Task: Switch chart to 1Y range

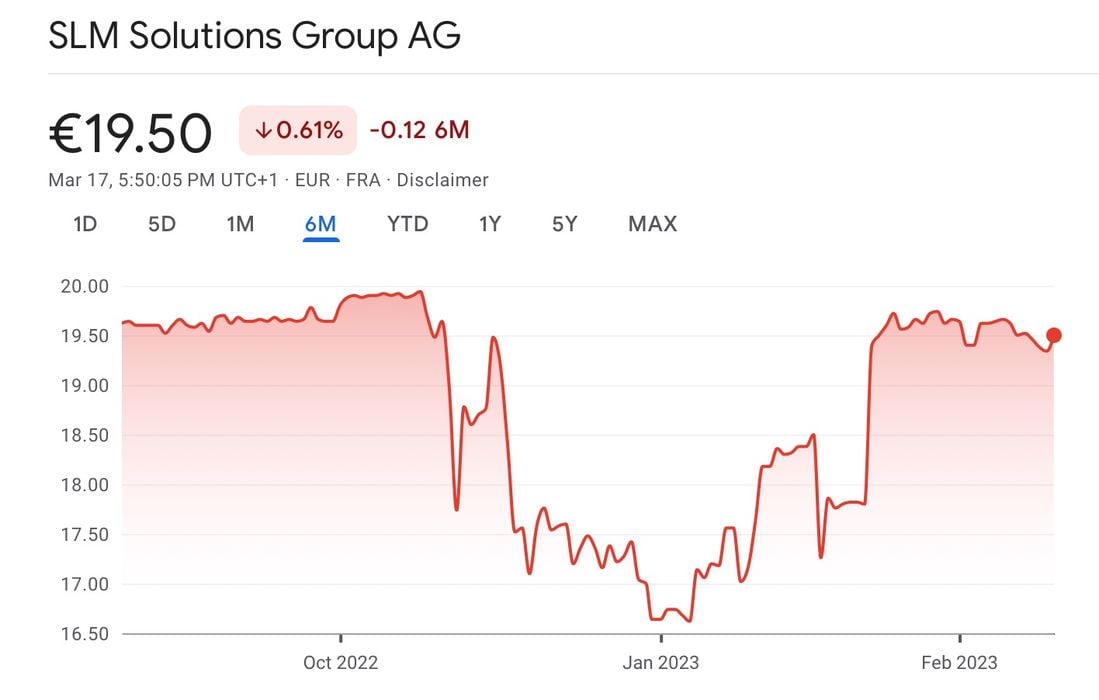Action: tap(489, 224)
